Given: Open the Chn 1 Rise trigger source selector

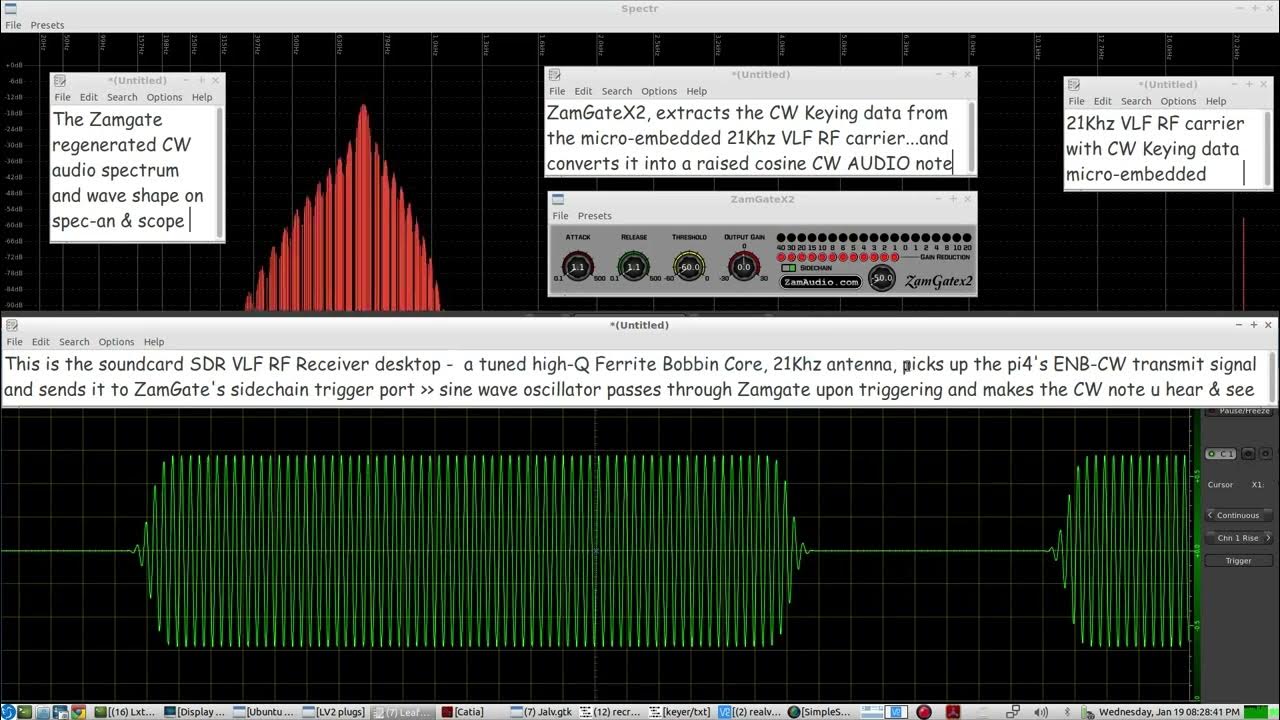Looking at the screenshot, I should click(x=1238, y=538).
